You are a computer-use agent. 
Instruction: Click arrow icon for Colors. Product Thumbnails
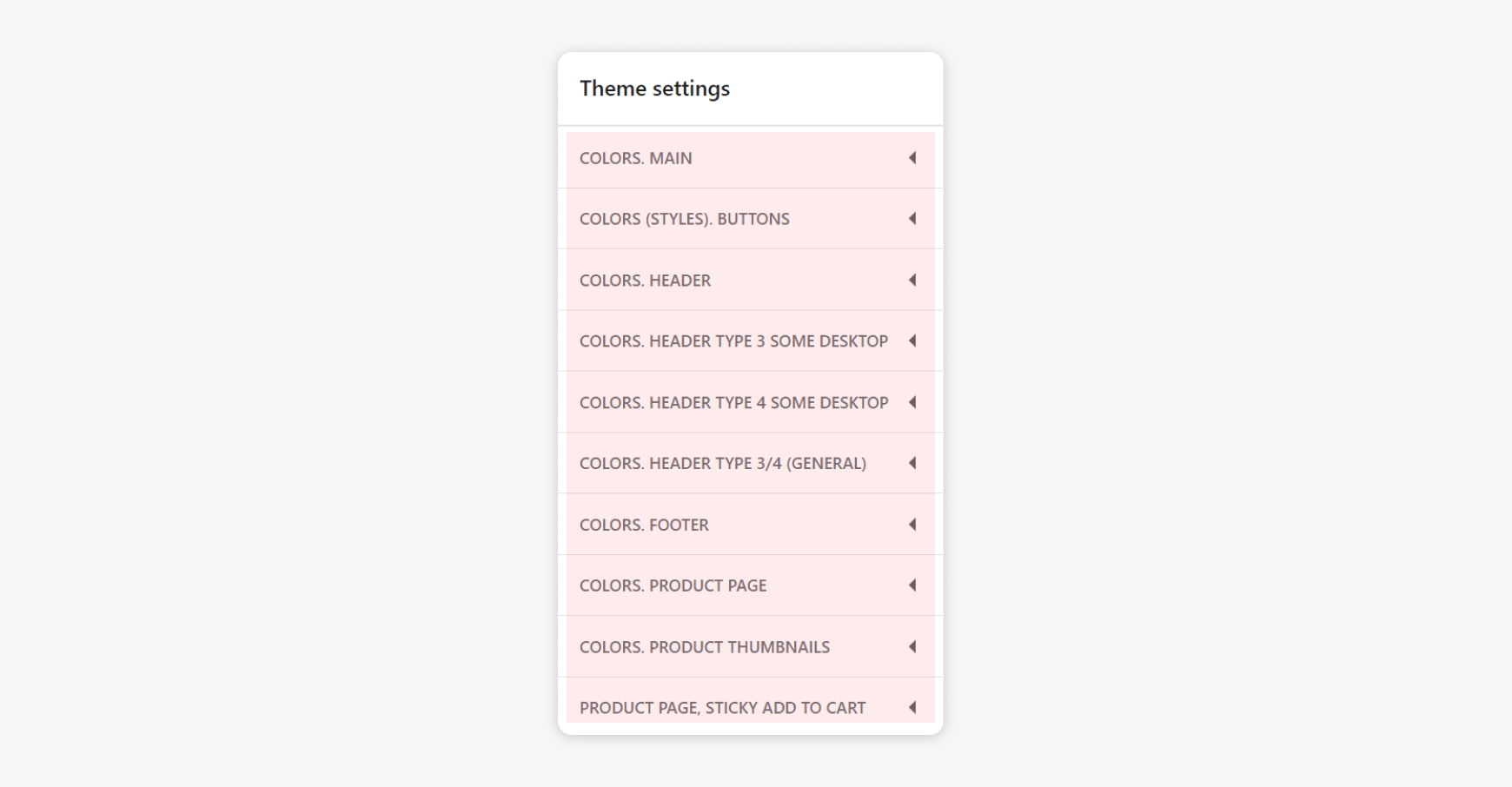tap(912, 647)
